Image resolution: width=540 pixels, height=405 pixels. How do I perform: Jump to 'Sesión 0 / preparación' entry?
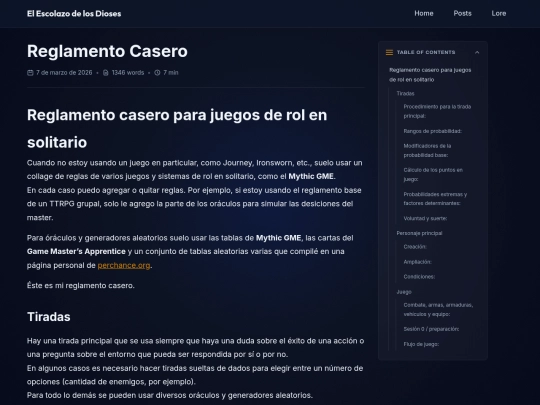431,329
